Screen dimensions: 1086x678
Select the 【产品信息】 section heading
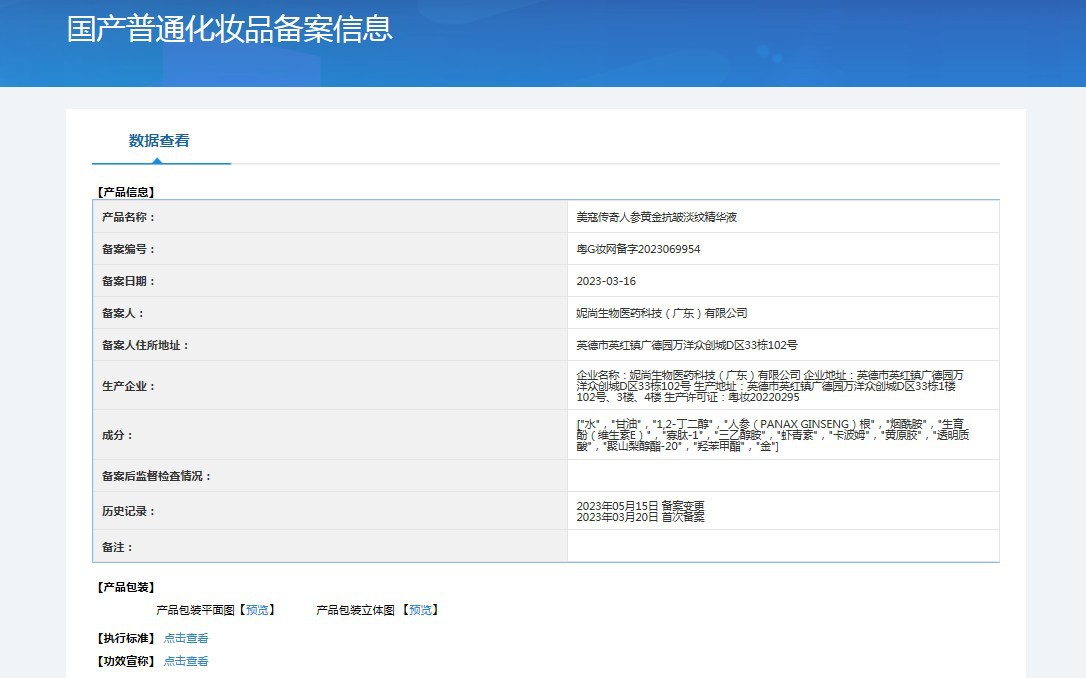[x=125, y=192]
